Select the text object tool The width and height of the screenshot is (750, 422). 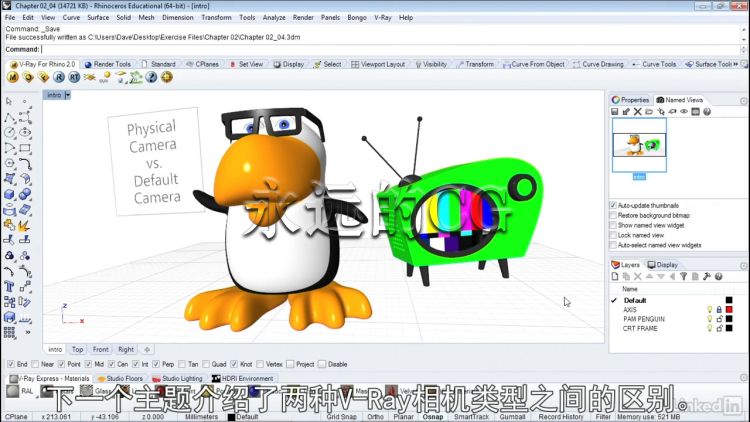tap(9, 287)
